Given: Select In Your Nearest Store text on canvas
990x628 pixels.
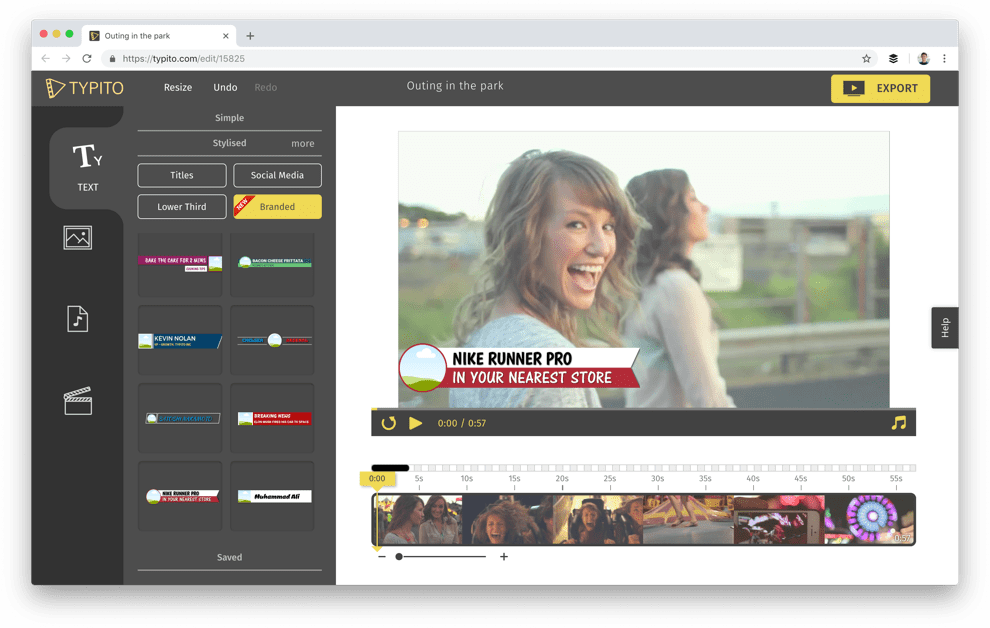Looking at the screenshot, I should coord(532,377).
